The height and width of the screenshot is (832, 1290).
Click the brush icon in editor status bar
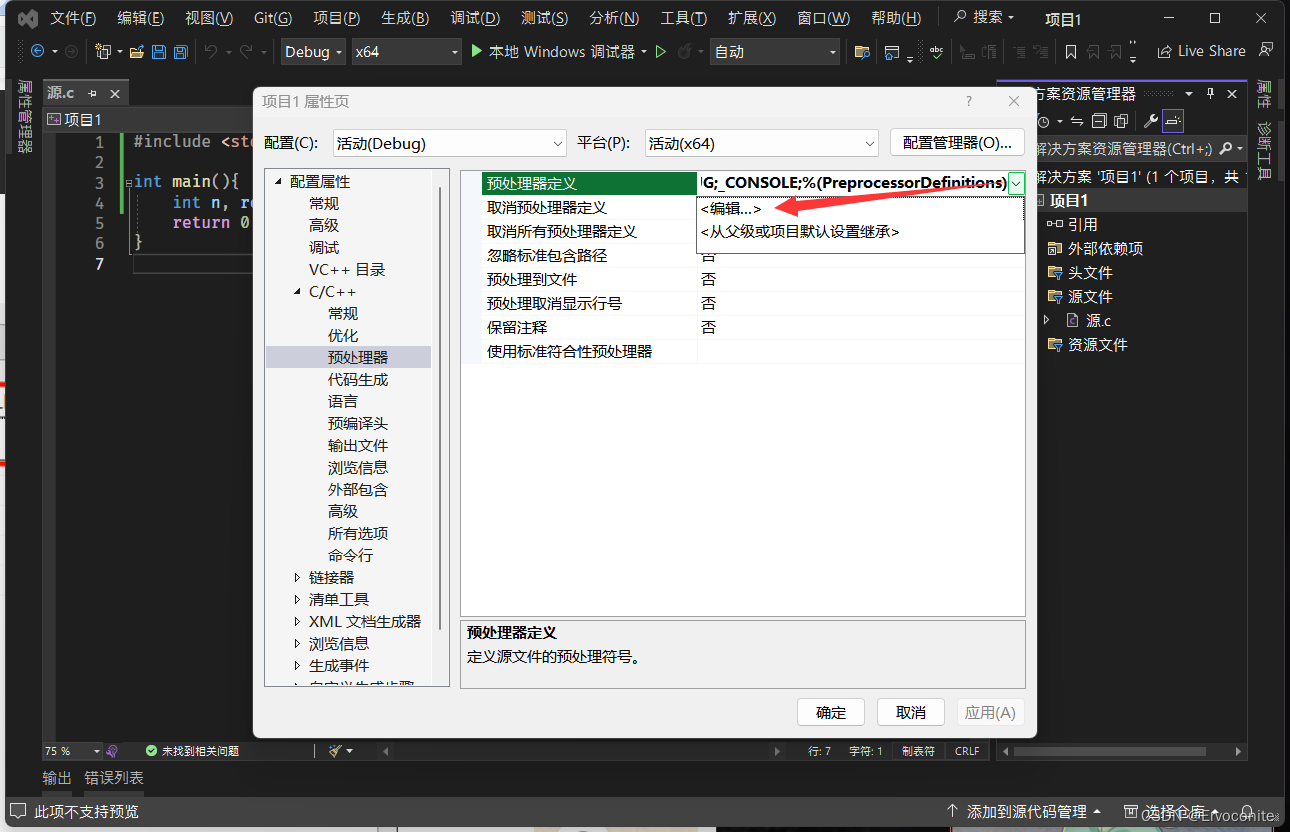point(336,751)
